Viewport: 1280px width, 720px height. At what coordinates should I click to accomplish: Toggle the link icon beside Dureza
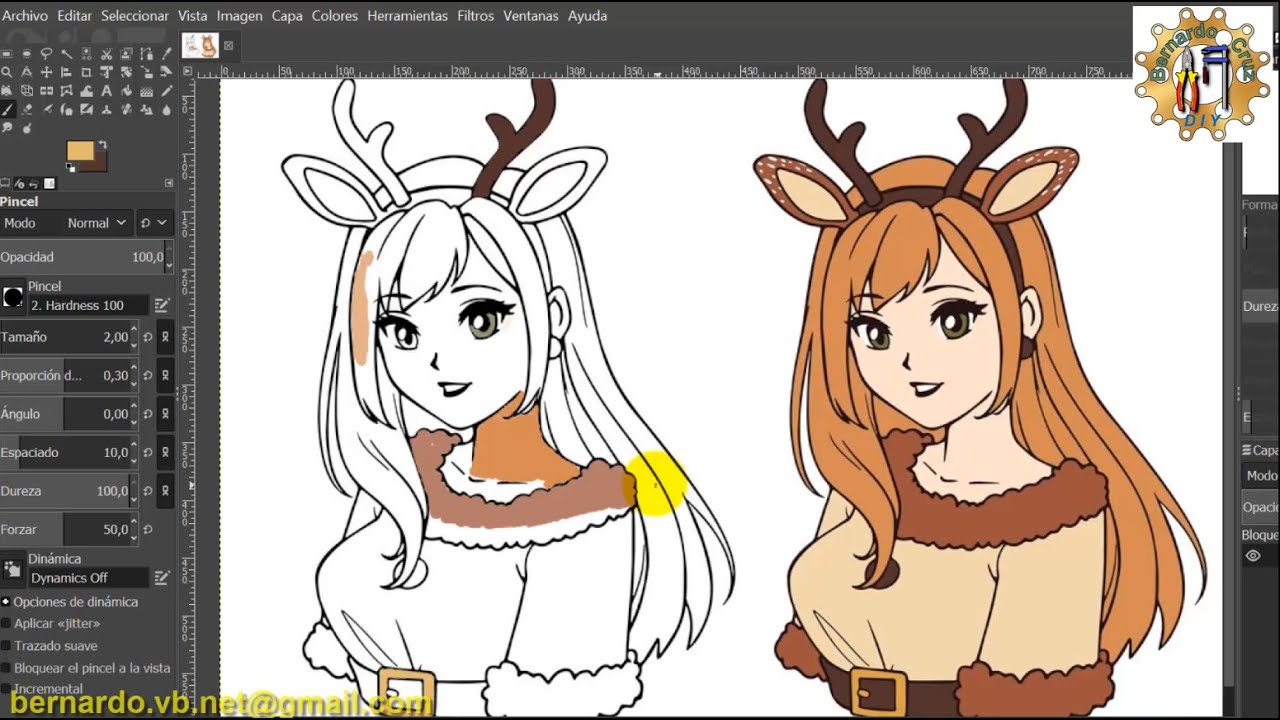click(x=166, y=491)
